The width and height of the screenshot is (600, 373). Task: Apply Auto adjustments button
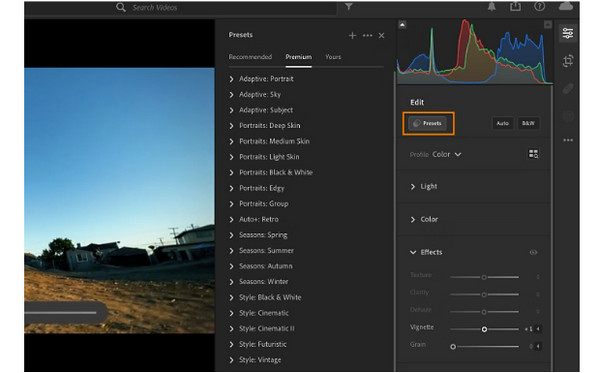tap(502, 123)
